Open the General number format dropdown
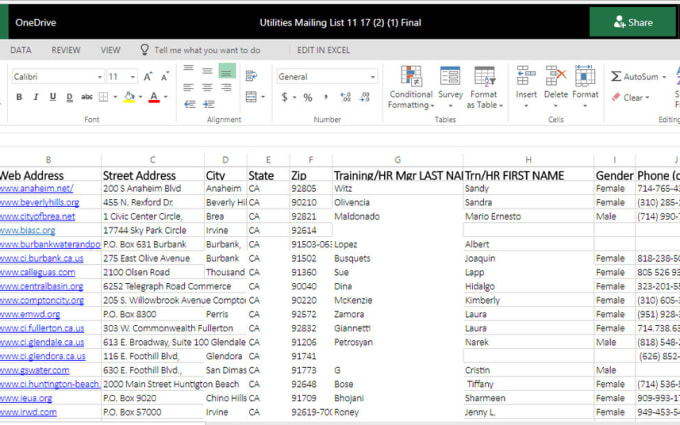Image resolution: width=680 pixels, height=425 pixels. [x=373, y=77]
